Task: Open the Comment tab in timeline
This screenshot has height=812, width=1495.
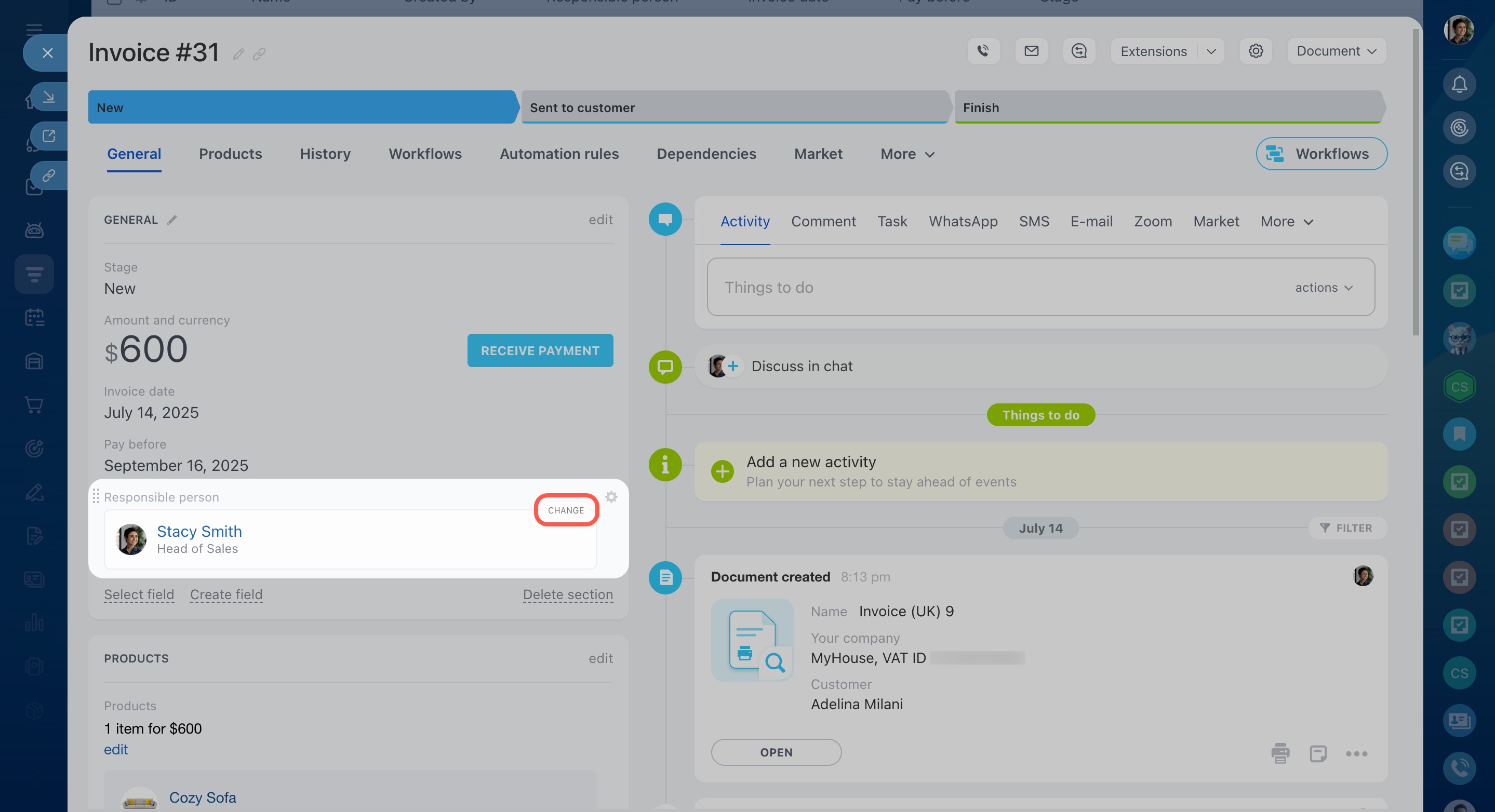Action: (823, 222)
